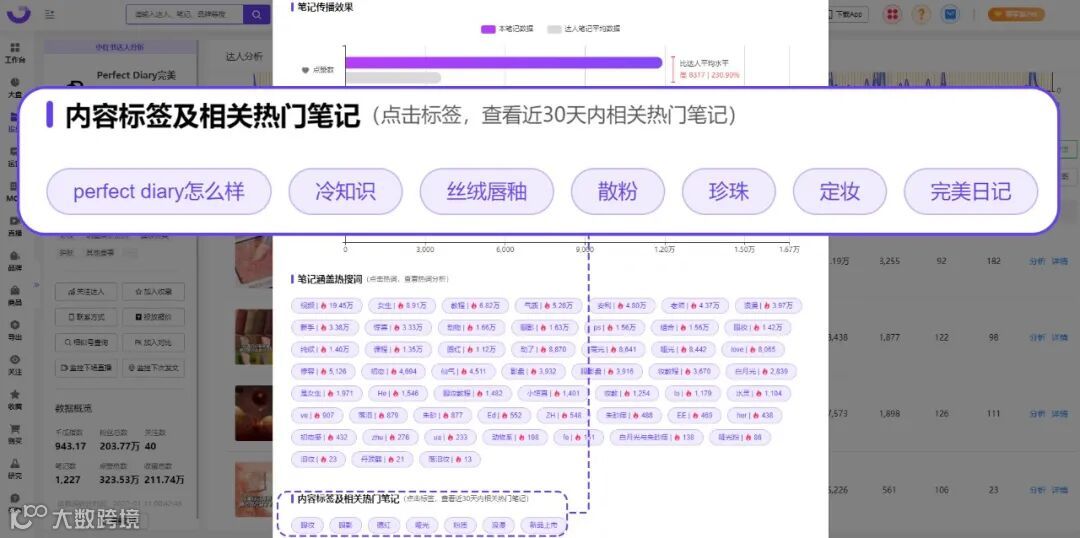Click the hot word tag 'us | 233'
The width and height of the screenshot is (1080, 538).
click(x=450, y=437)
